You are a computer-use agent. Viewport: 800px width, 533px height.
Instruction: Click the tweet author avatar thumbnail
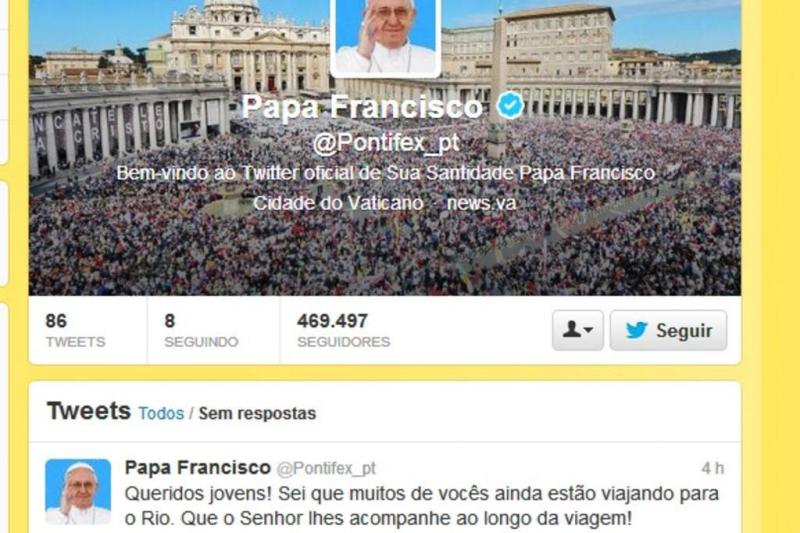(78, 492)
